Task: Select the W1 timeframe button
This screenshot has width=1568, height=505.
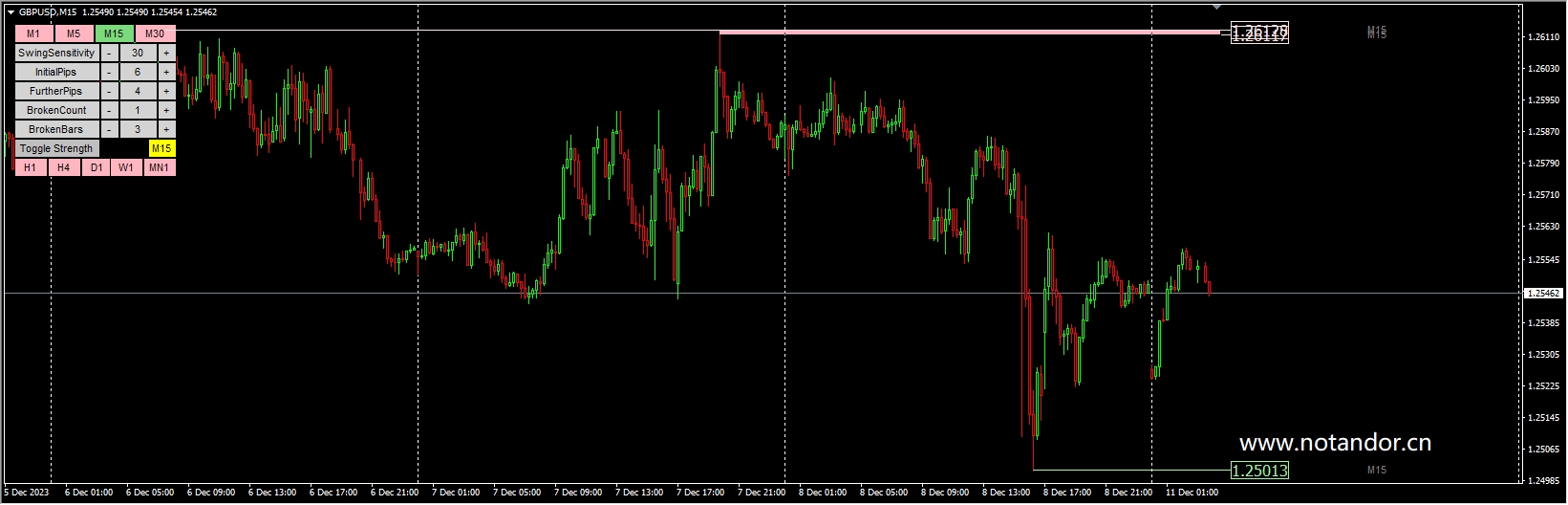Action: (126, 167)
